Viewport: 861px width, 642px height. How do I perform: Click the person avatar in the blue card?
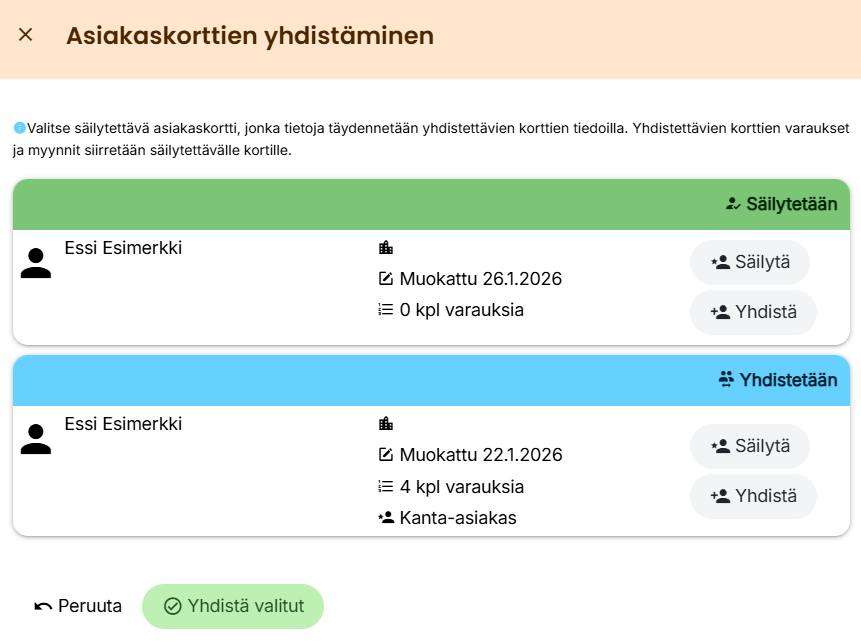[x=36, y=439]
